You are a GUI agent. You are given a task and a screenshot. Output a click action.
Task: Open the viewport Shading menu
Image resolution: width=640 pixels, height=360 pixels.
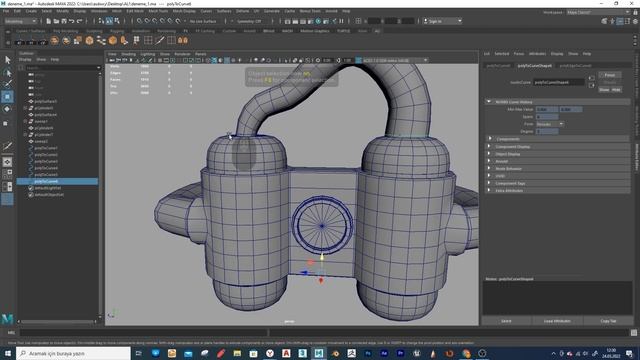[x=128, y=54]
